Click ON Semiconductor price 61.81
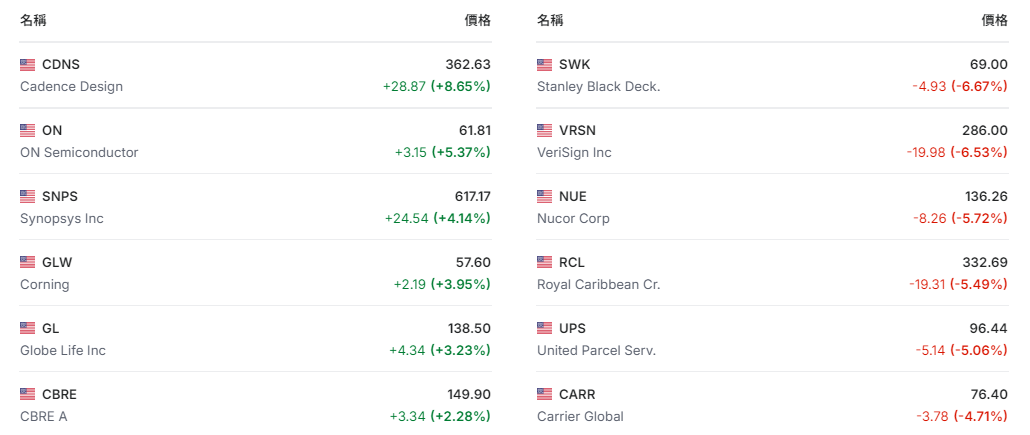This screenshot has height=435, width=1030. pos(474,131)
